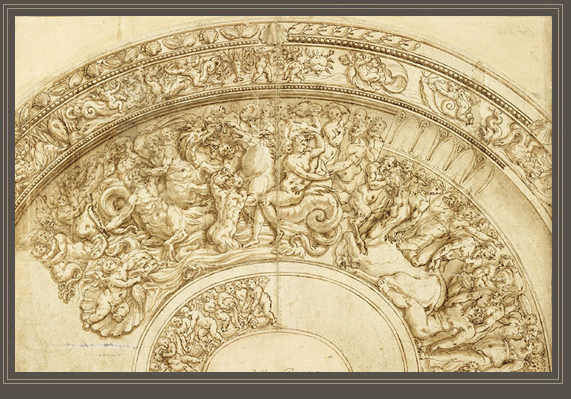Click the arched arcade pattern on right band
The image size is (571, 399).
(437, 149)
